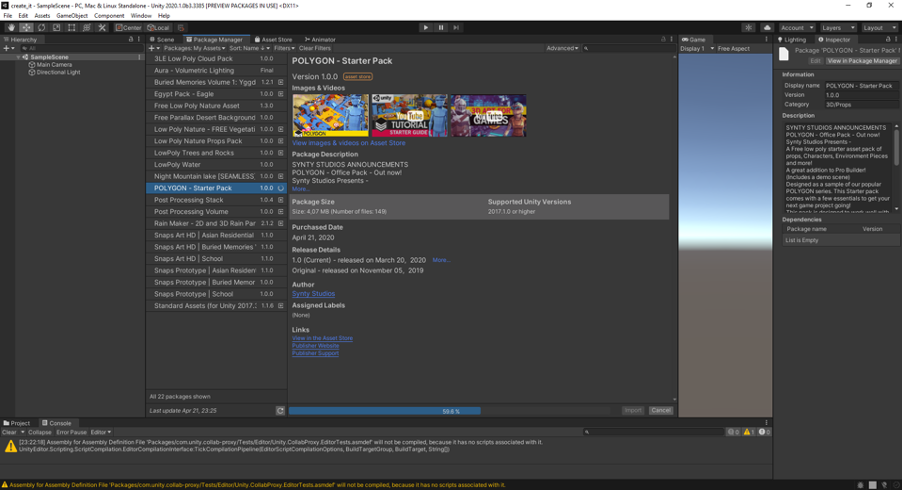Open Packages: My Assets dropdown
Viewport: 902px width, 490px height.
coord(194,48)
